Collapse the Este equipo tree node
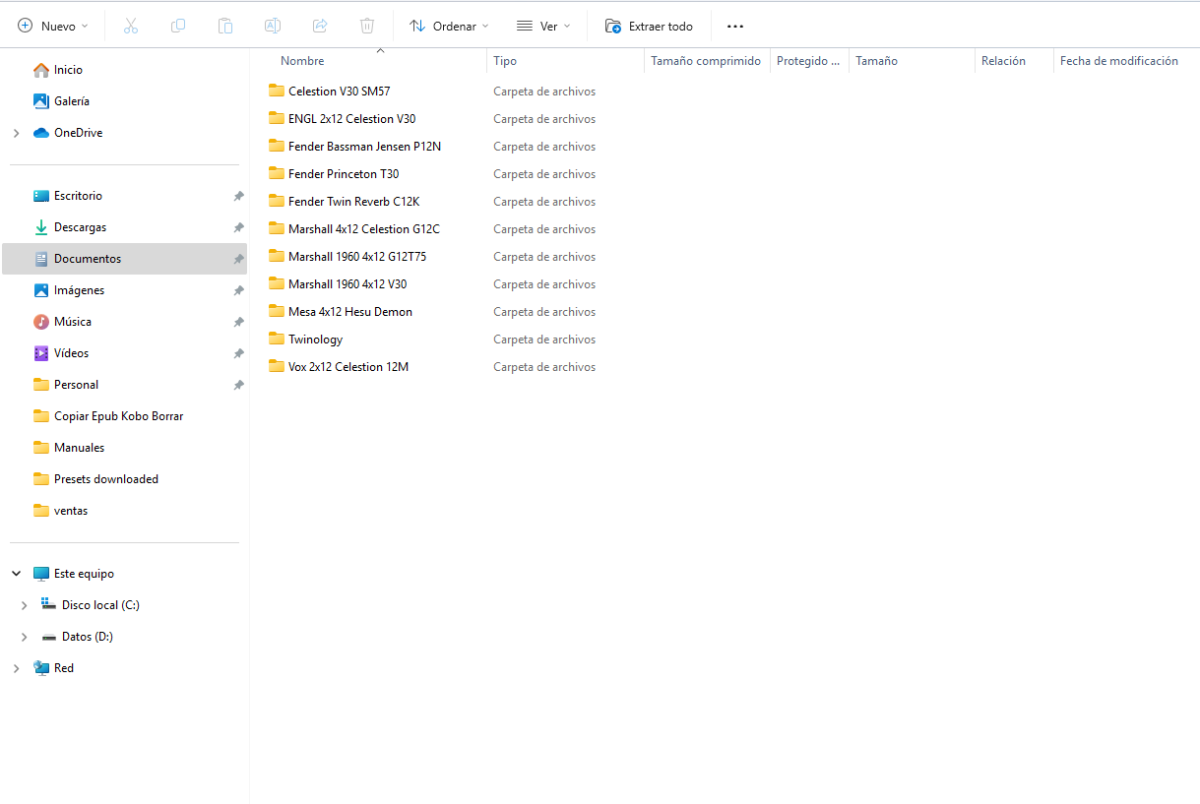The height and width of the screenshot is (804, 1200). 16,574
